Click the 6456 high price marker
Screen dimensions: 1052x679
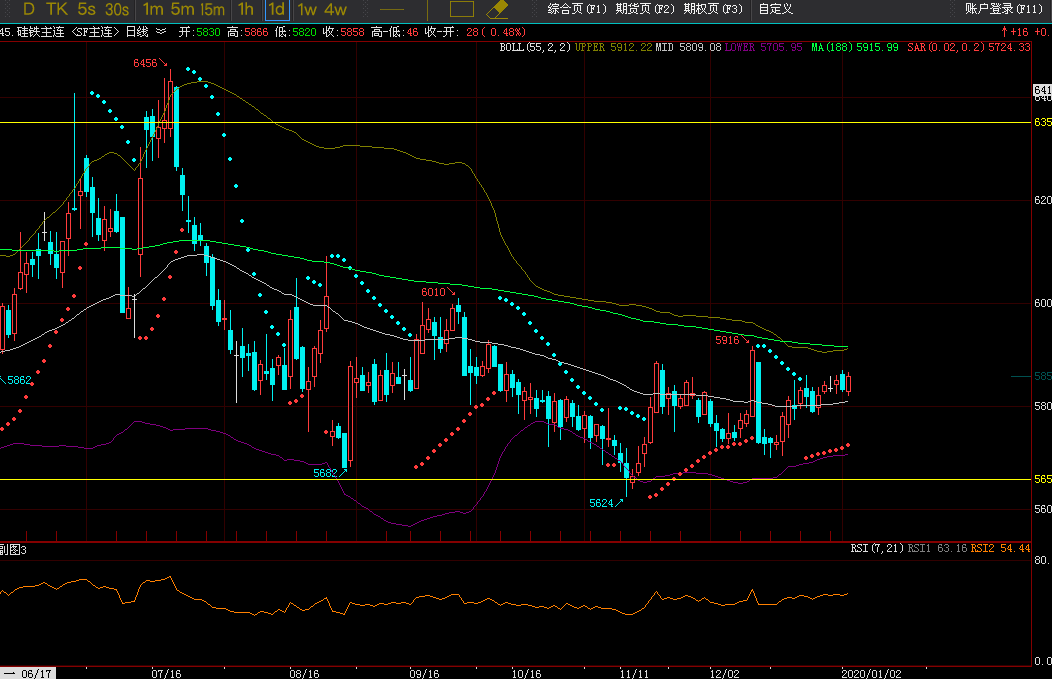[145, 63]
